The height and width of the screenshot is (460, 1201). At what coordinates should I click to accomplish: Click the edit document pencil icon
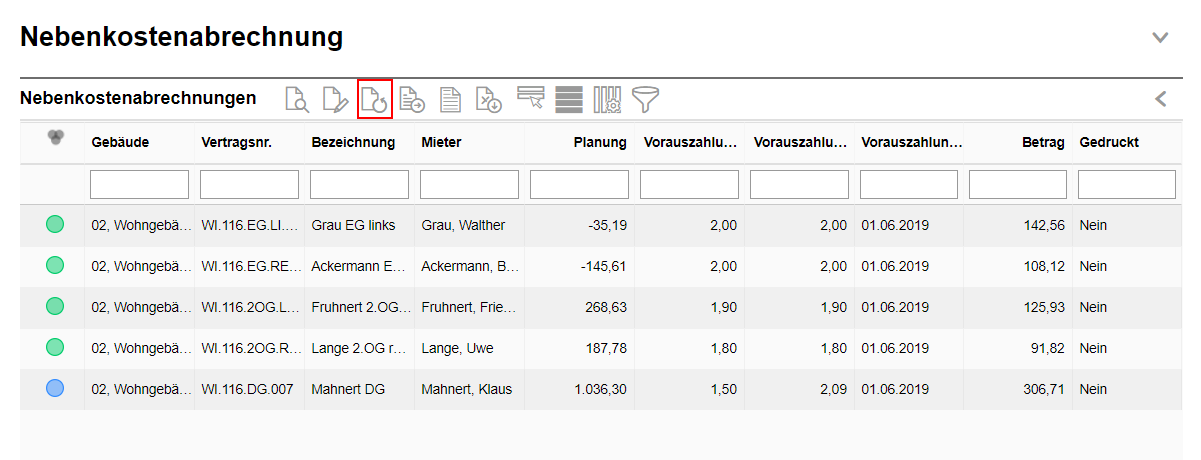click(335, 99)
